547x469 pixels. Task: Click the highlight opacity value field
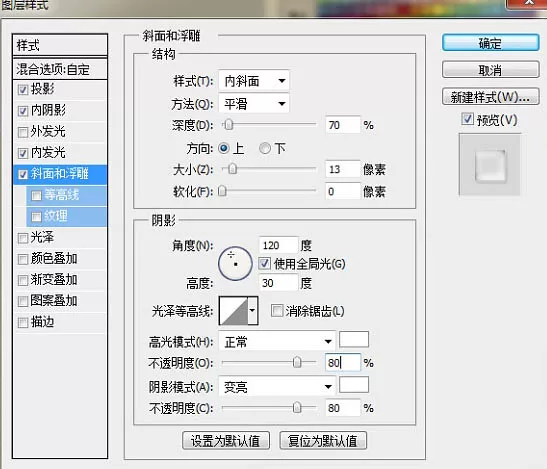(343, 363)
